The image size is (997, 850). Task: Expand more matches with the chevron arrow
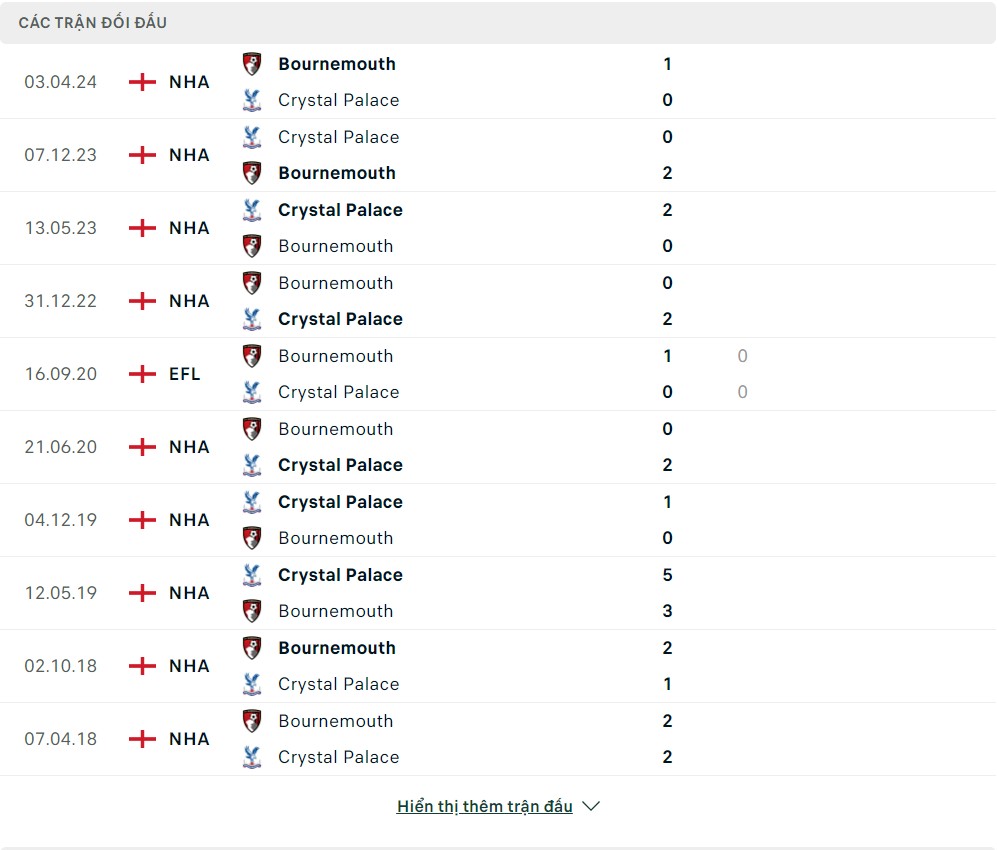click(x=591, y=806)
